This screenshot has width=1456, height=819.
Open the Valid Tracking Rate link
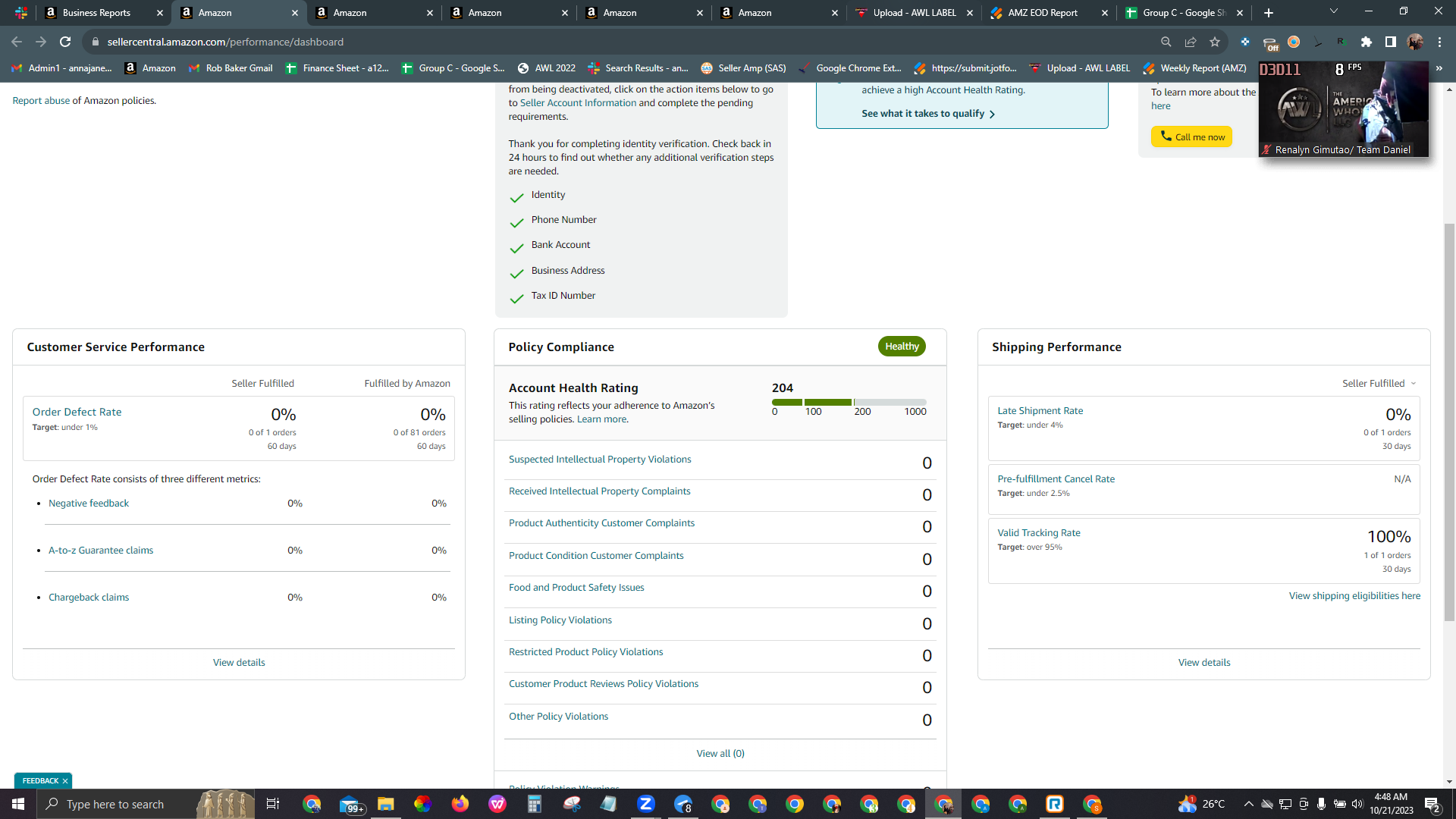1039,533
